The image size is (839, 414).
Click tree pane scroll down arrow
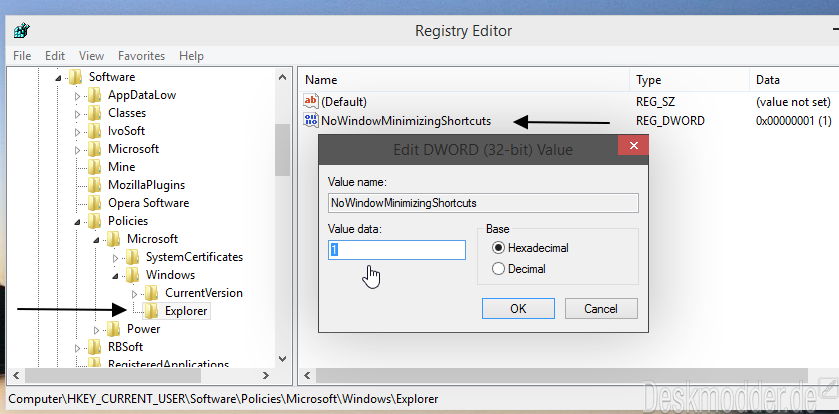click(x=283, y=359)
